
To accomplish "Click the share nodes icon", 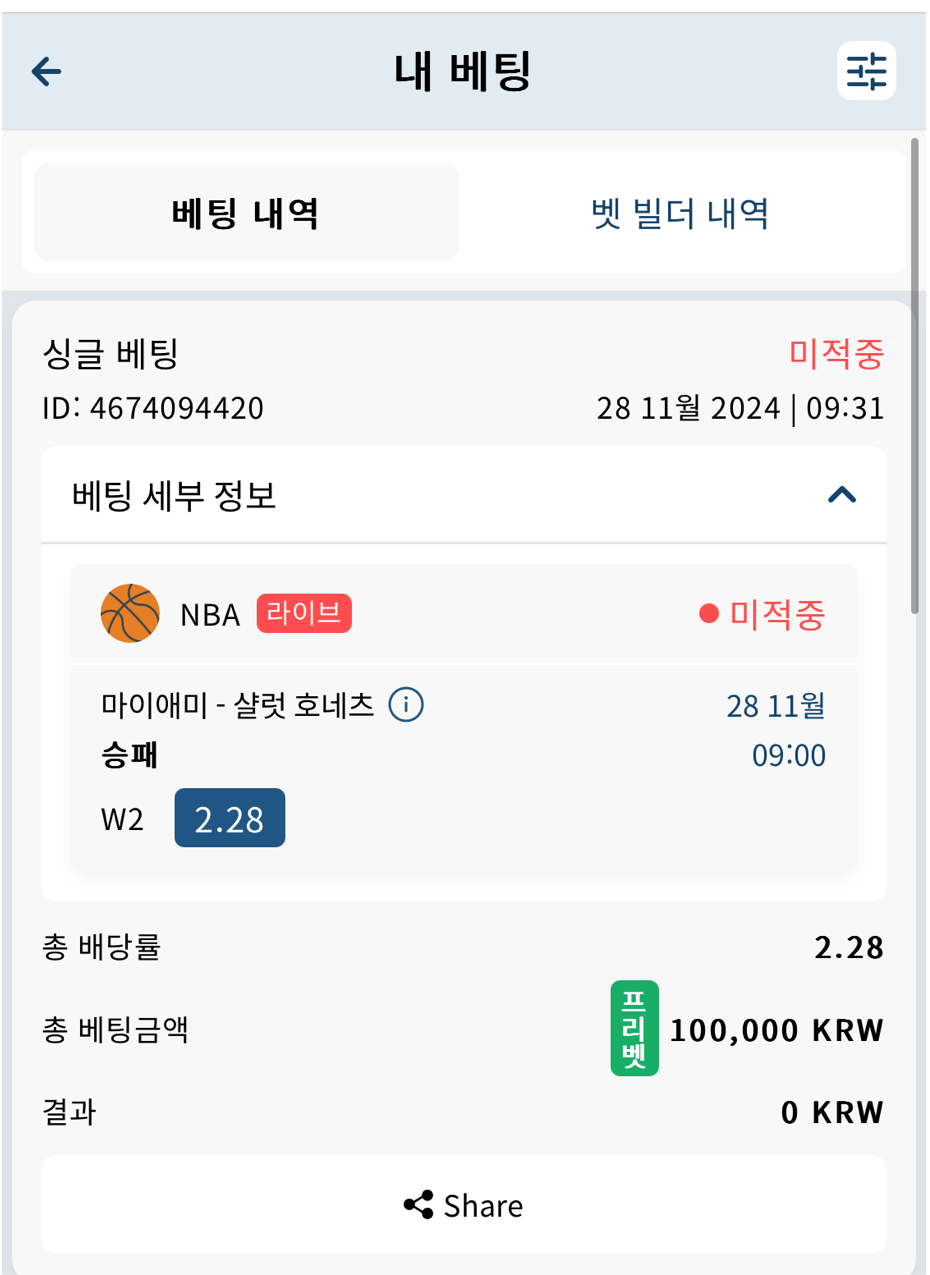I will coord(418,1205).
